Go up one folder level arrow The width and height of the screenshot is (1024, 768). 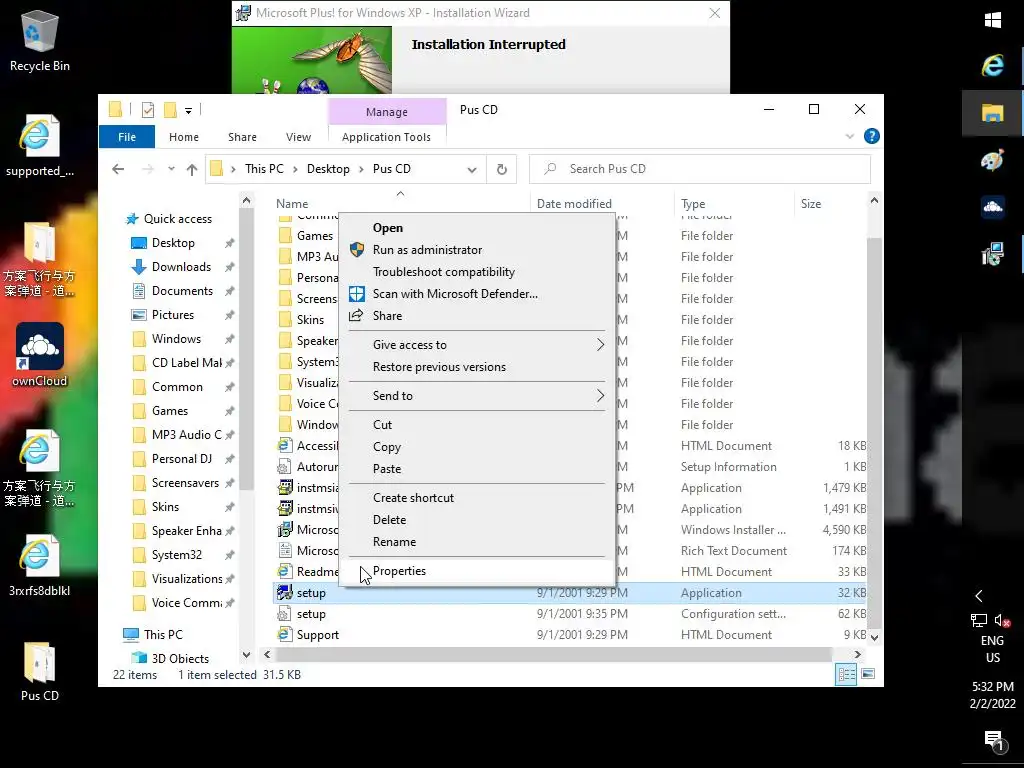click(191, 169)
